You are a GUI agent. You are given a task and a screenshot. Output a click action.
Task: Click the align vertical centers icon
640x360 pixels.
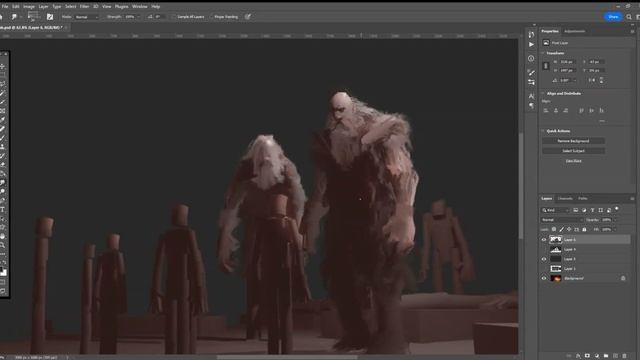click(591, 111)
